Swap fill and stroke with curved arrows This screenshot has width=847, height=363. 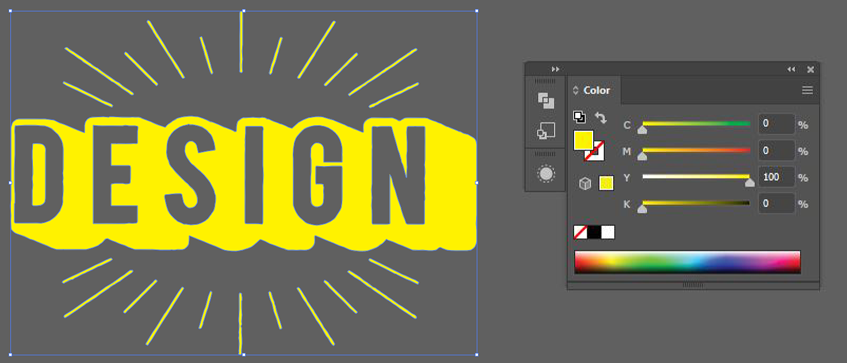tap(601, 117)
